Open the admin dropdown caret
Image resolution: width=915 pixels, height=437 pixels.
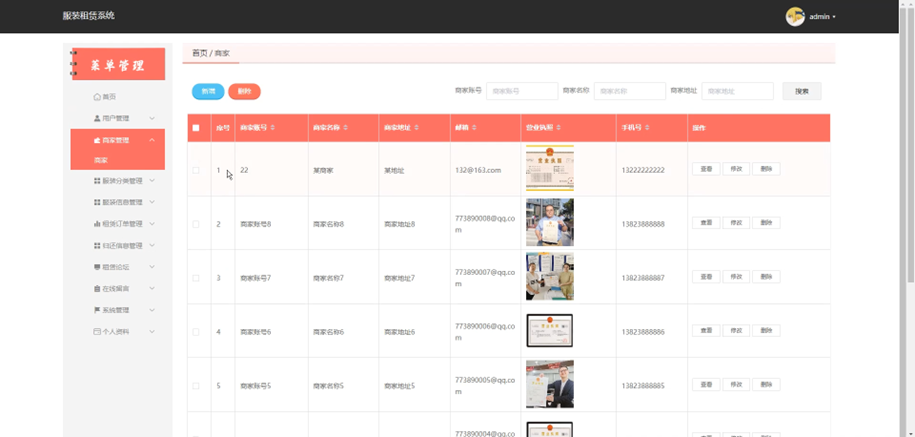pyautogui.click(x=834, y=17)
